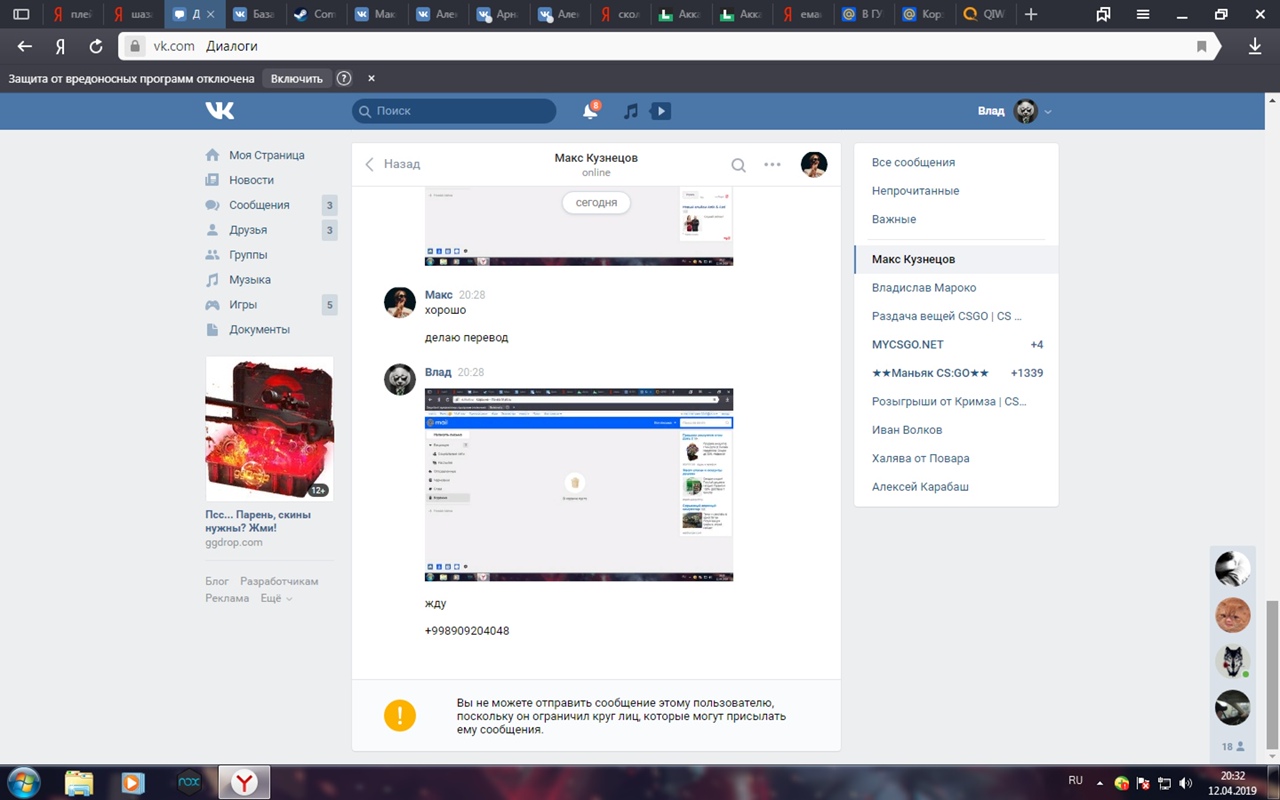
Task: Open the browser hamburger menu
Action: pos(1143,14)
